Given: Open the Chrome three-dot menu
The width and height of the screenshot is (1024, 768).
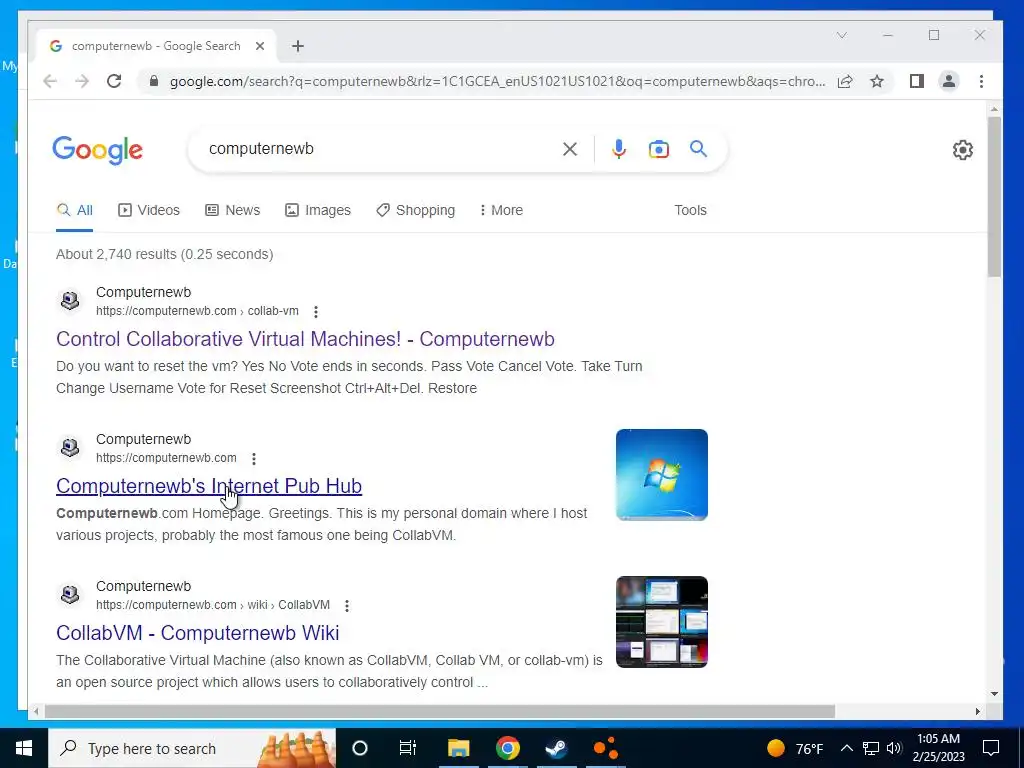Looking at the screenshot, I should [982, 81].
